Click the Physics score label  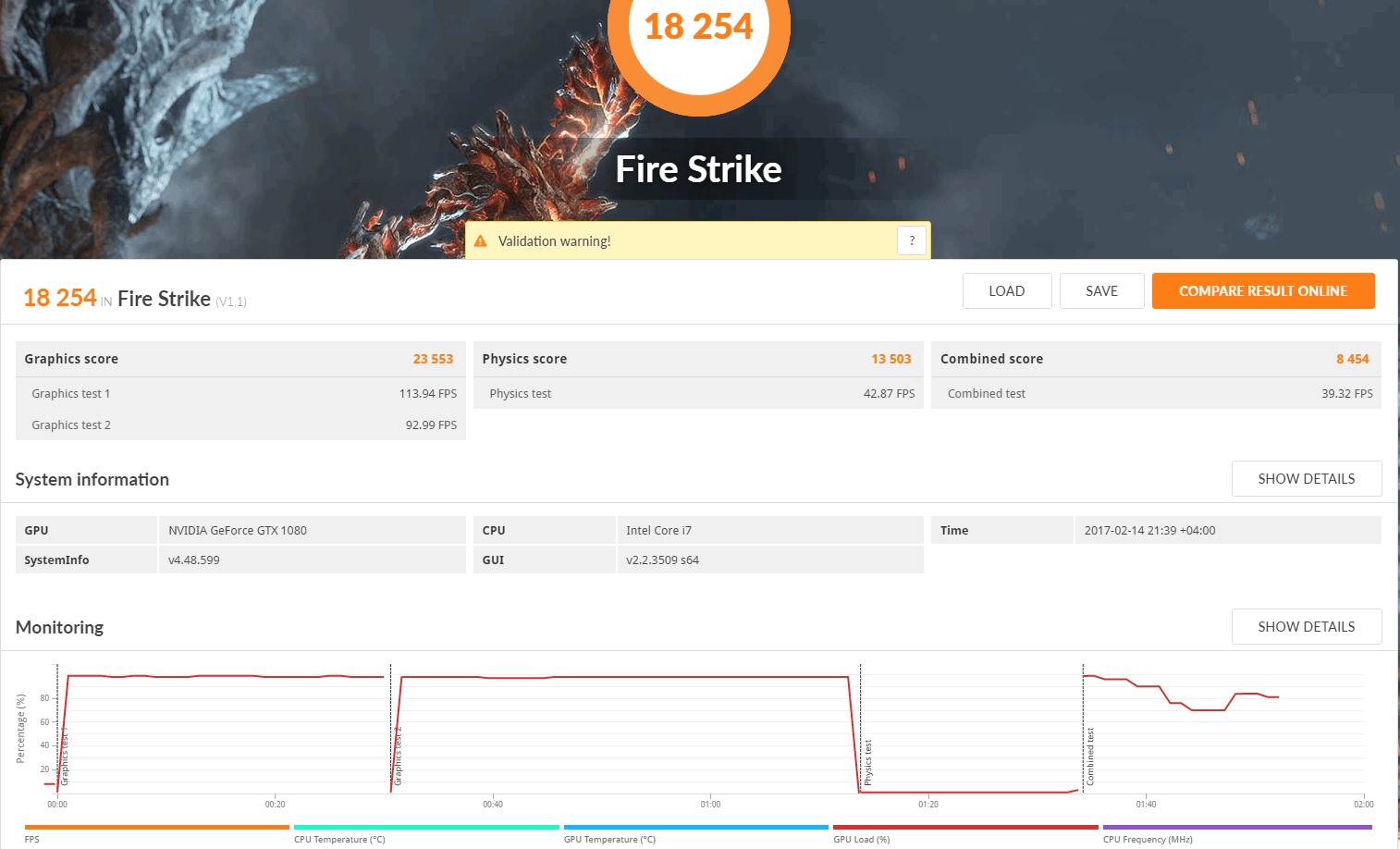click(524, 359)
